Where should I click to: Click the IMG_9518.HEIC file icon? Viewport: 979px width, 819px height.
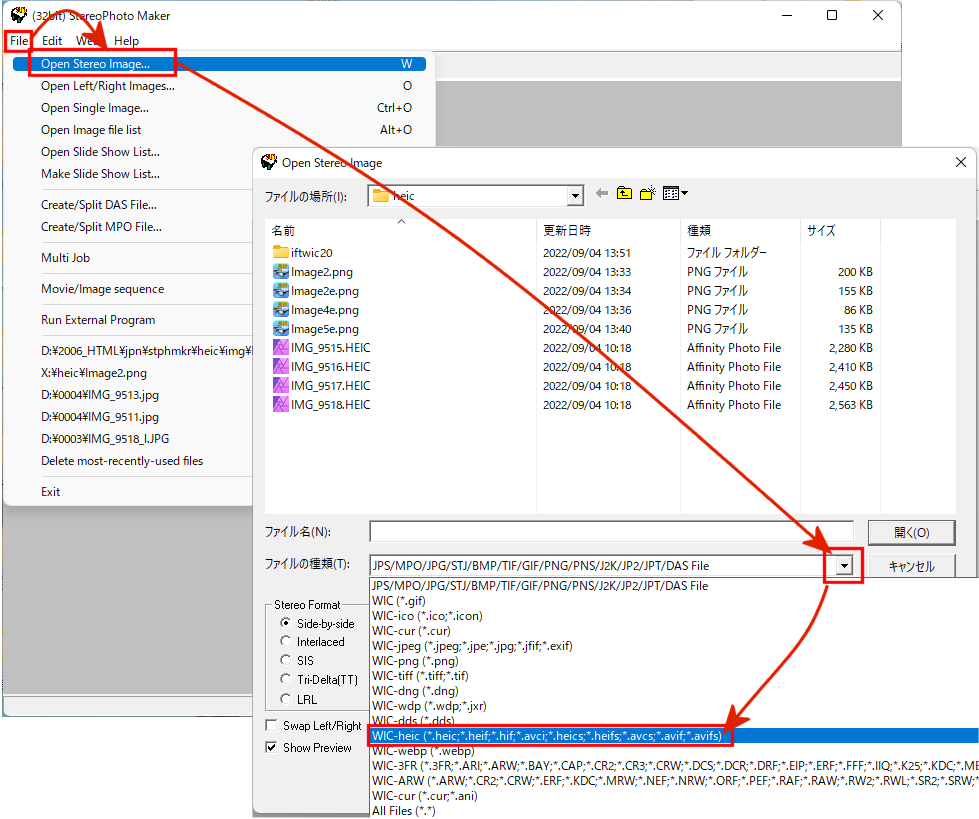point(281,405)
